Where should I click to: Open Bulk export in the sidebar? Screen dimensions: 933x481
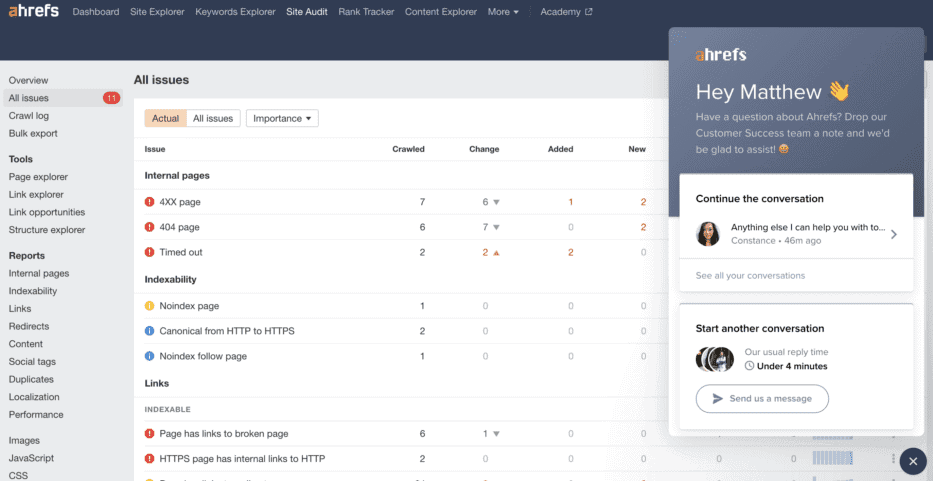point(33,133)
